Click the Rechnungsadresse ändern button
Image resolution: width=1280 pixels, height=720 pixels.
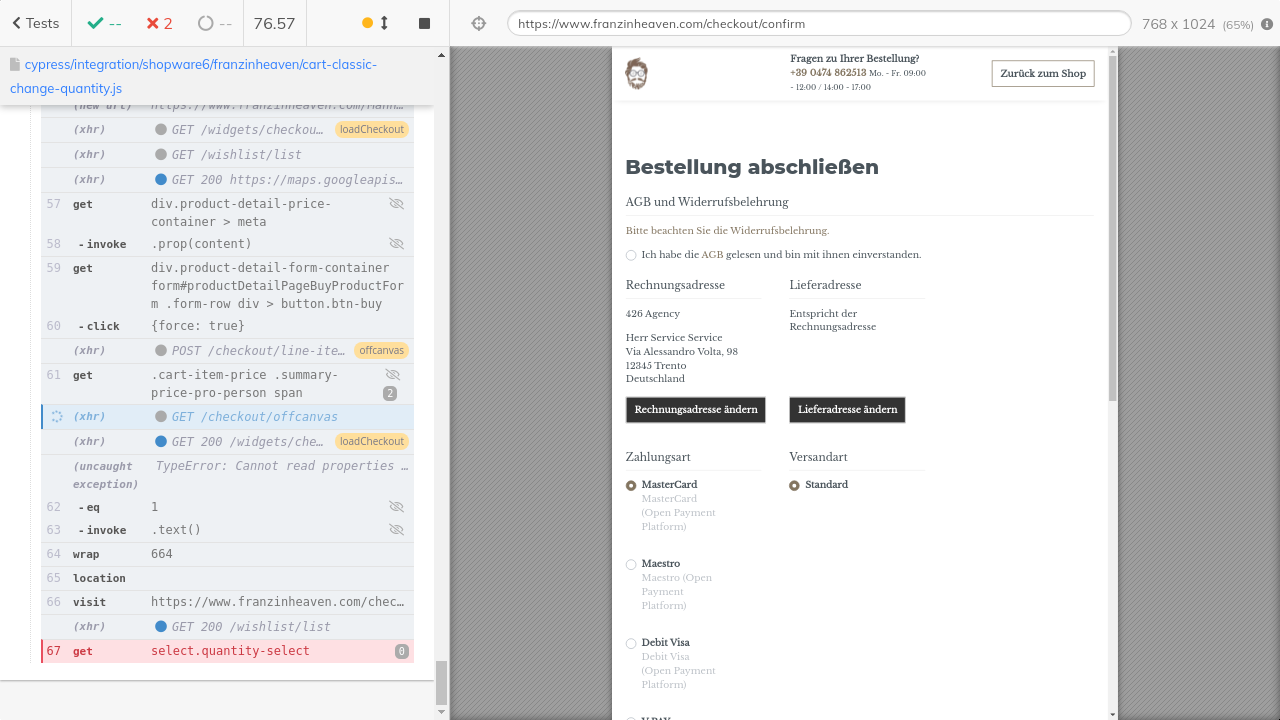pyautogui.click(x=695, y=410)
